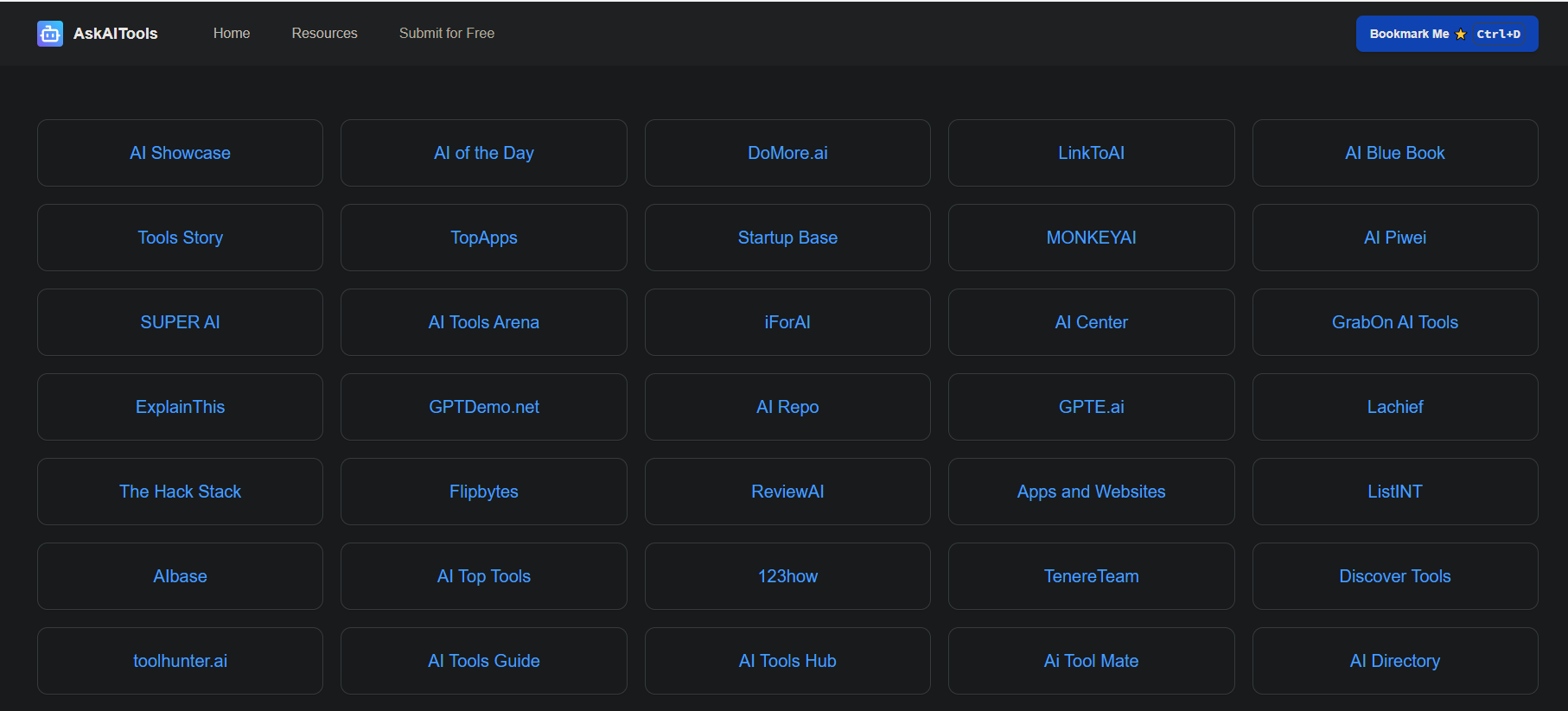The width and height of the screenshot is (1568, 711).
Task: Click the AskAITools robot logo icon
Action: tap(50, 34)
